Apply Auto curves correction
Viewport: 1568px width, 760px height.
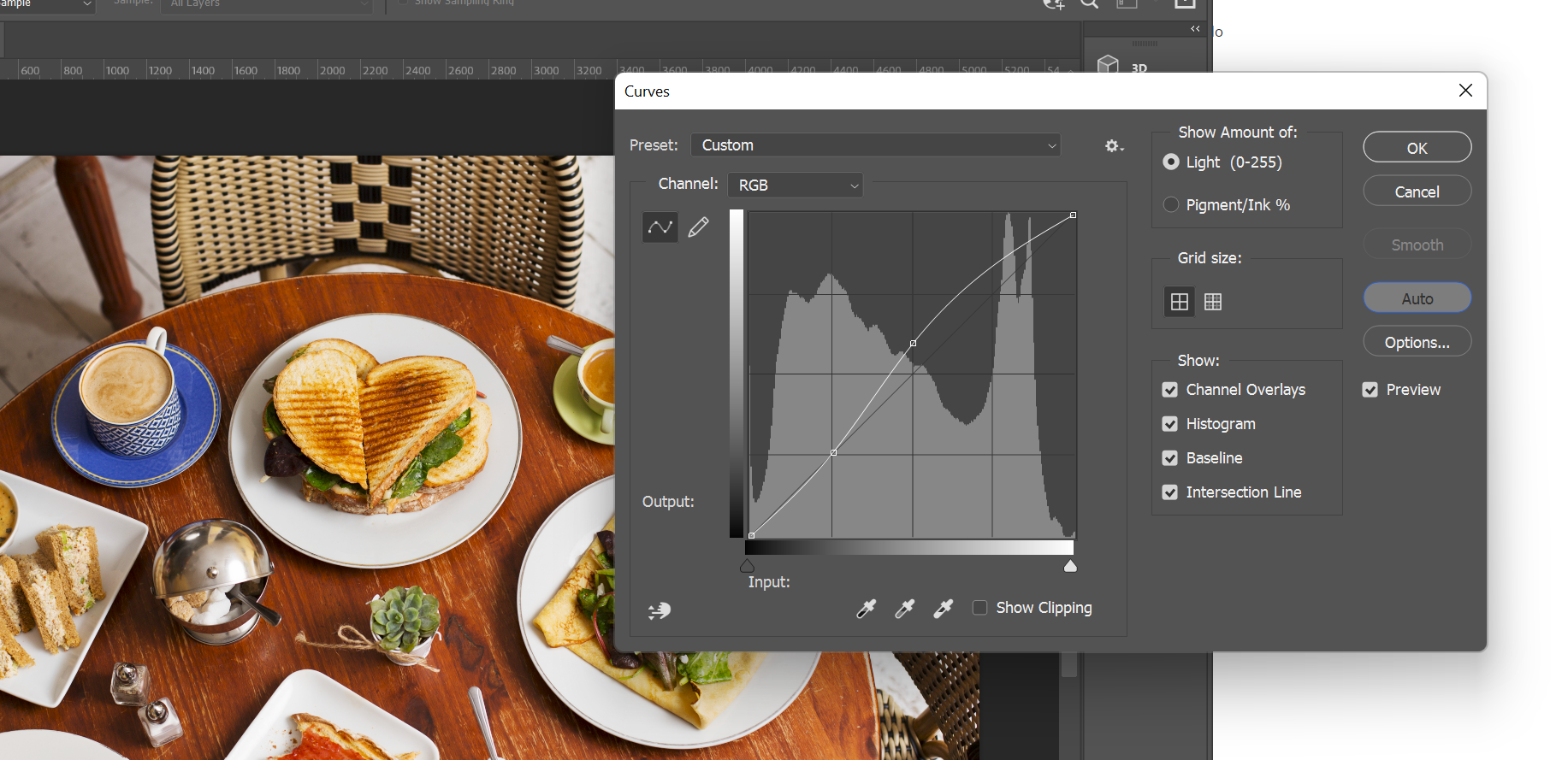pos(1417,298)
